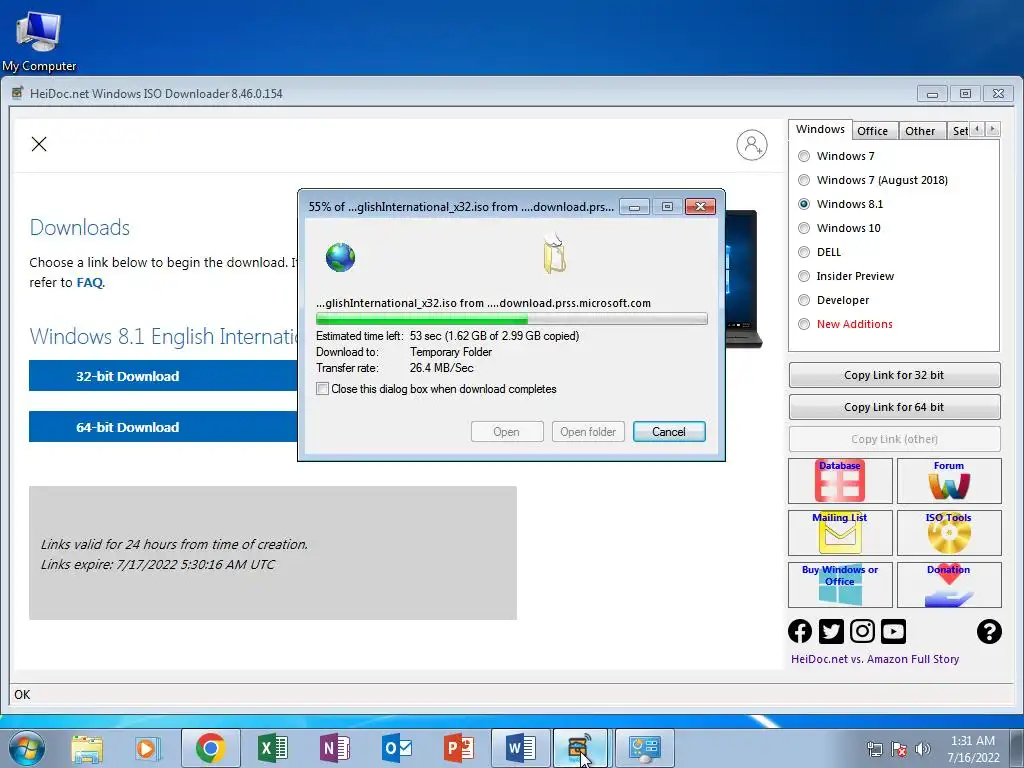Viewport: 1024px width, 768px height.
Task: Select the Insider Preview radio button
Action: click(x=804, y=276)
